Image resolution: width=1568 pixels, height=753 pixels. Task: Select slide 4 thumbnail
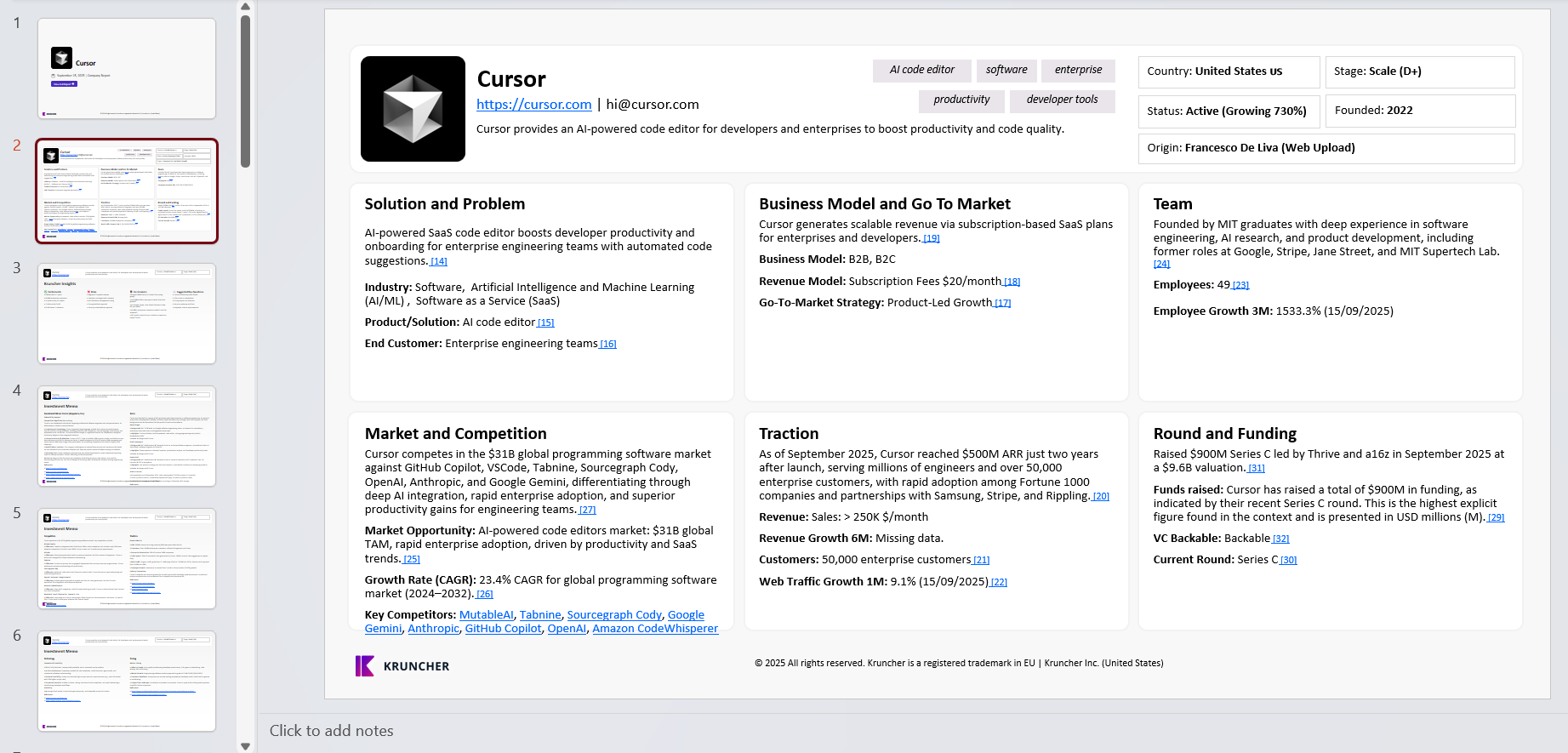pos(127,436)
